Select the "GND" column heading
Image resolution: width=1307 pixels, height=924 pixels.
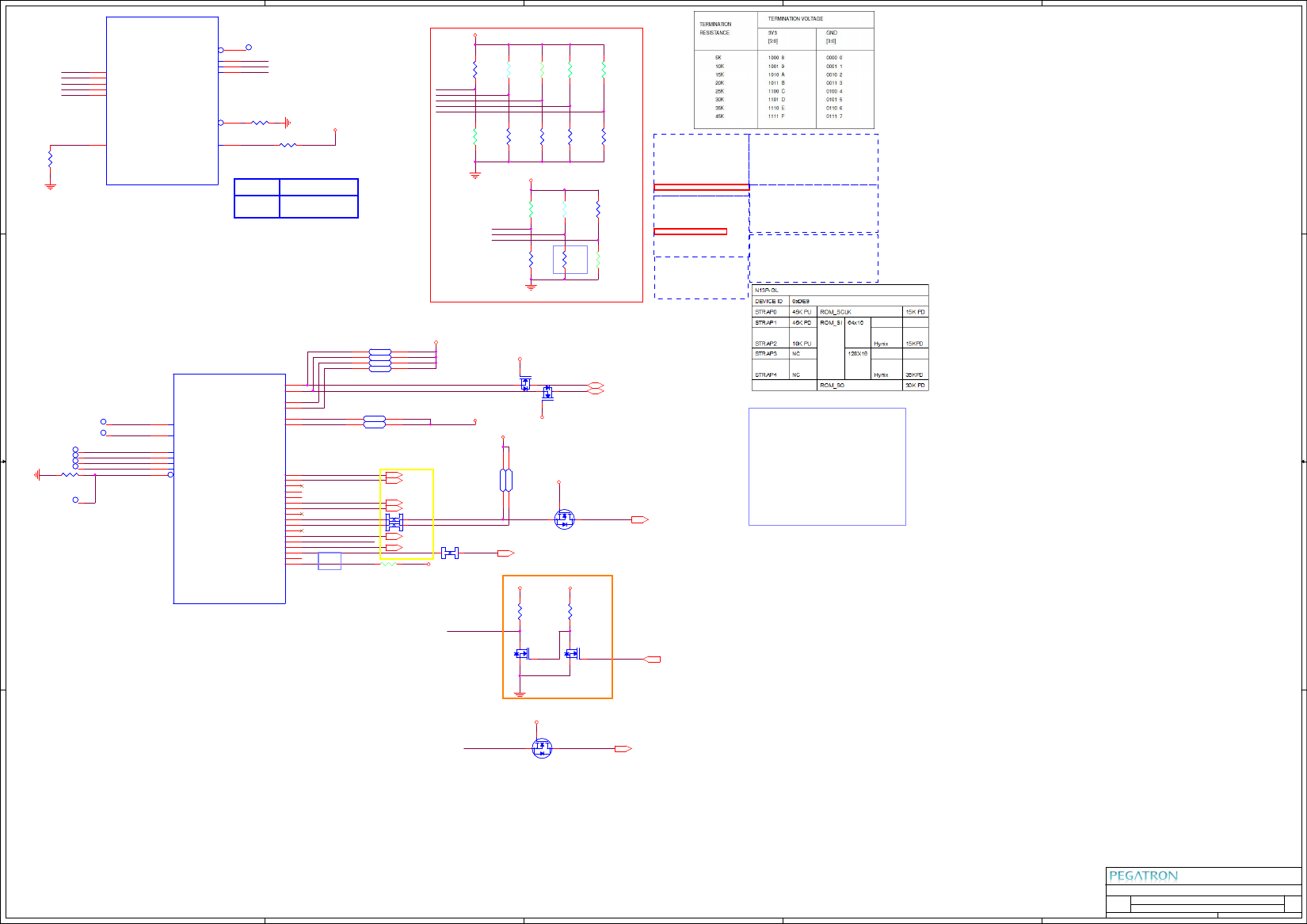(831, 33)
